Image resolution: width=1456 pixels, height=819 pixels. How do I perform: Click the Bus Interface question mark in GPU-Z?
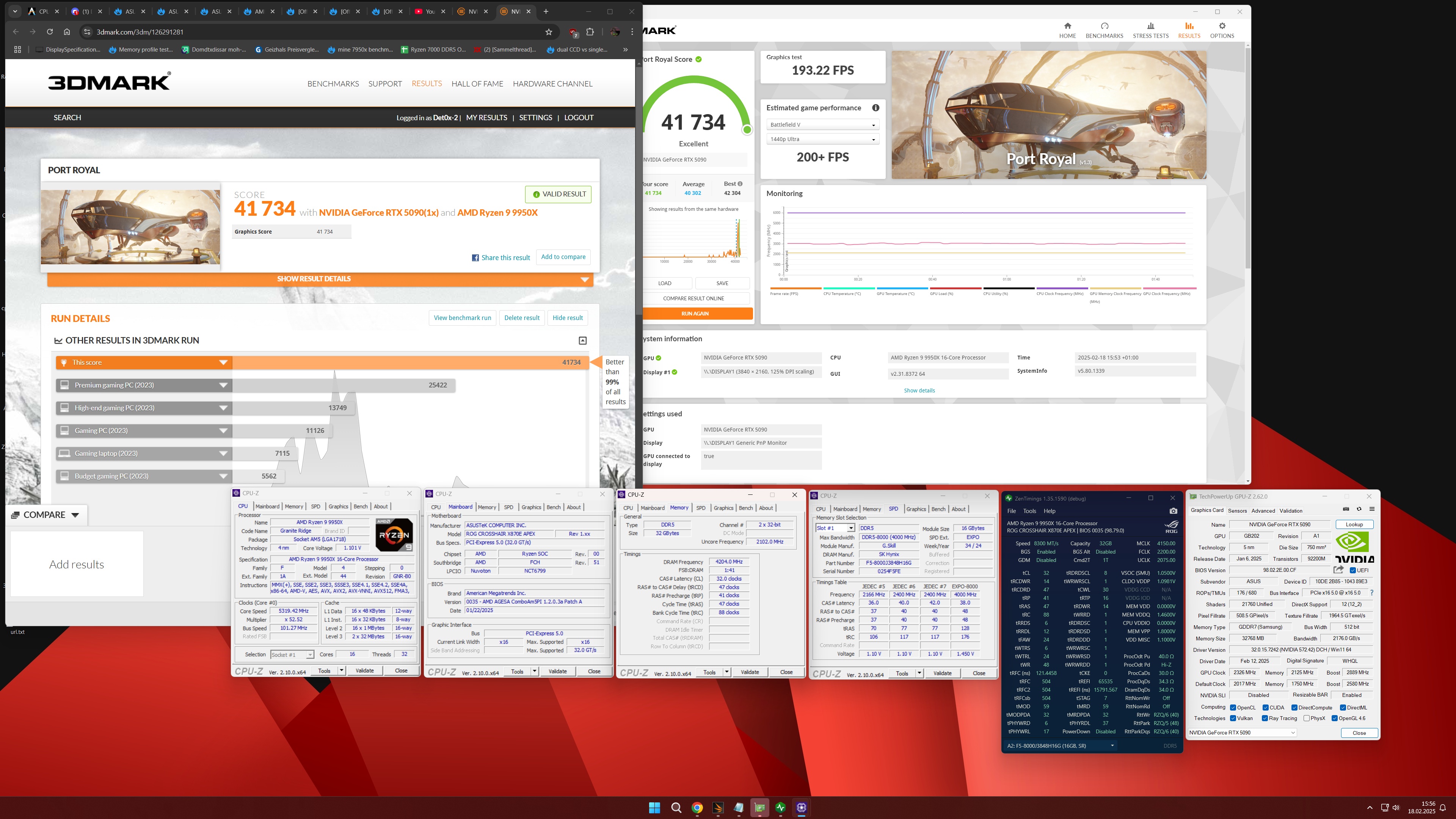(1371, 592)
